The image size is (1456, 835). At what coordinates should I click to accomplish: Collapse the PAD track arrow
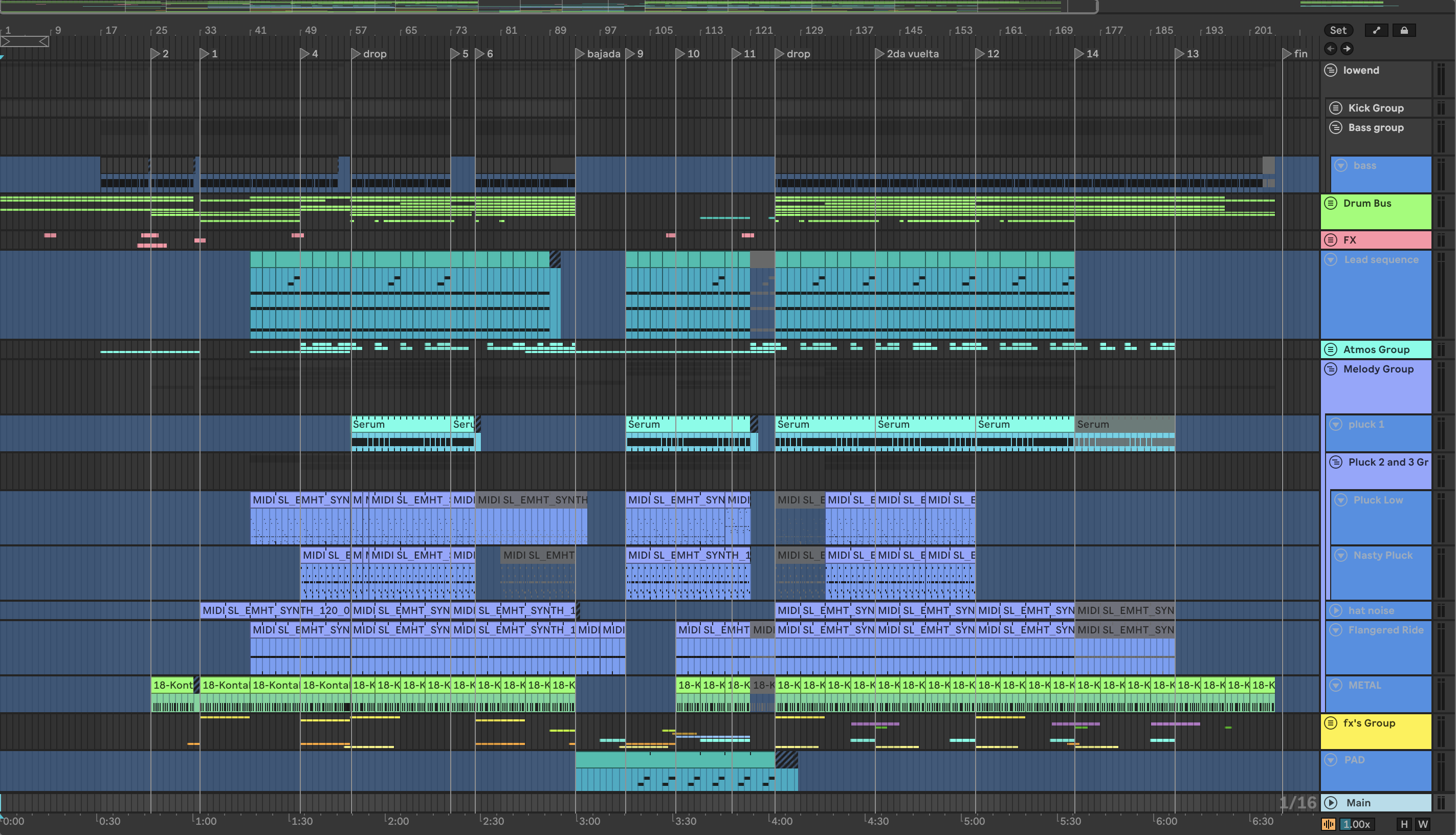tap(1331, 759)
